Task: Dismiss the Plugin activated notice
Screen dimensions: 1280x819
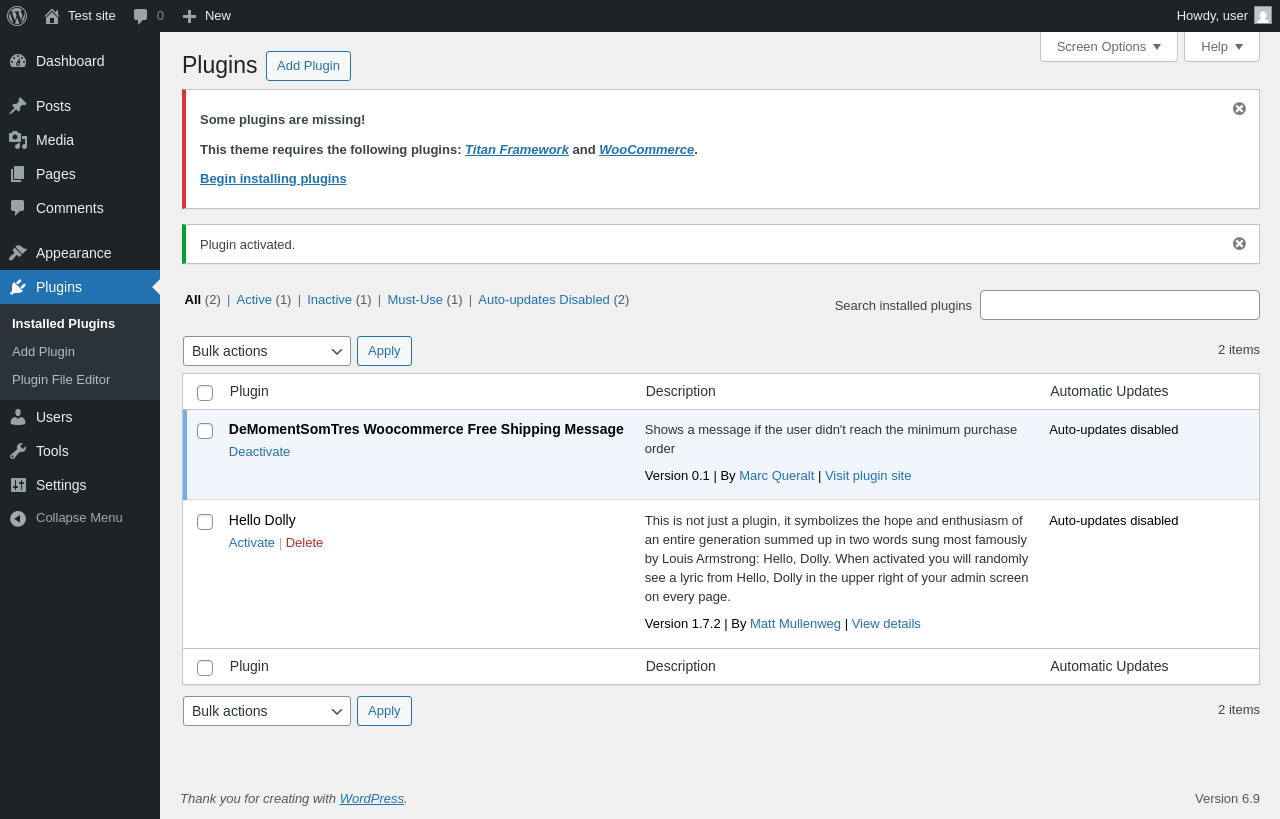Action: pos(1239,244)
